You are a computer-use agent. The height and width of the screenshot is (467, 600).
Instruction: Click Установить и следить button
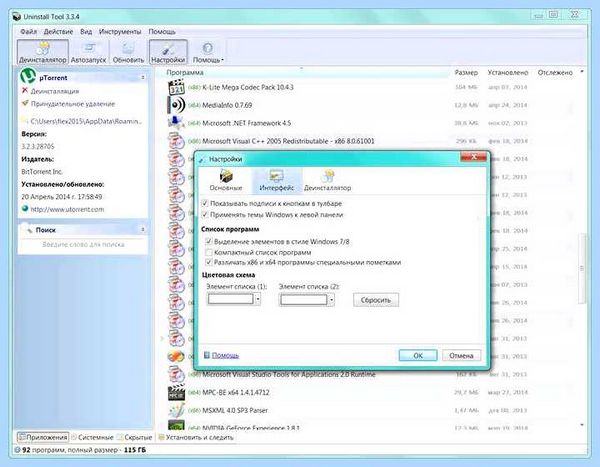[x=196, y=437]
